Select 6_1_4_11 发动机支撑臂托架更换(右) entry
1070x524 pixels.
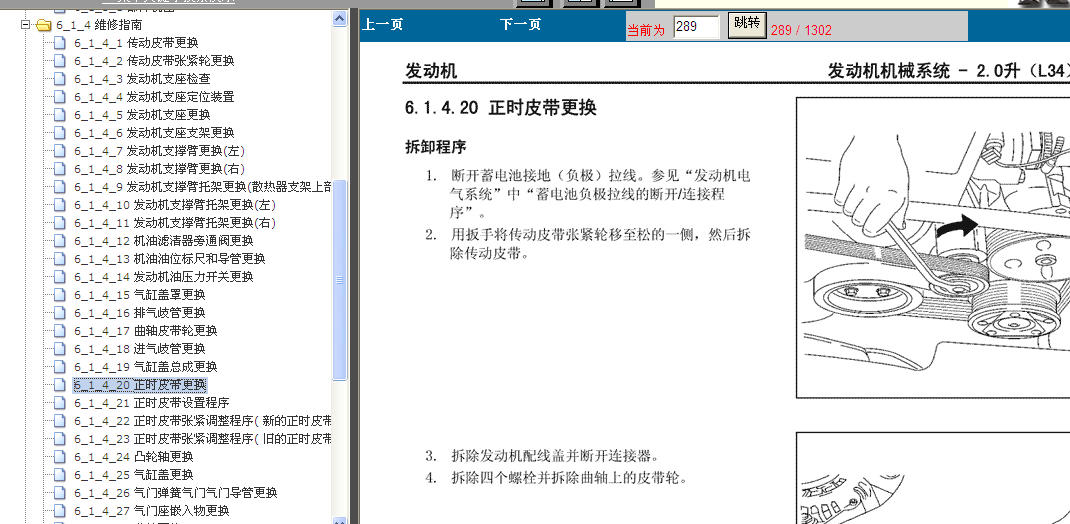[x=175, y=222]
